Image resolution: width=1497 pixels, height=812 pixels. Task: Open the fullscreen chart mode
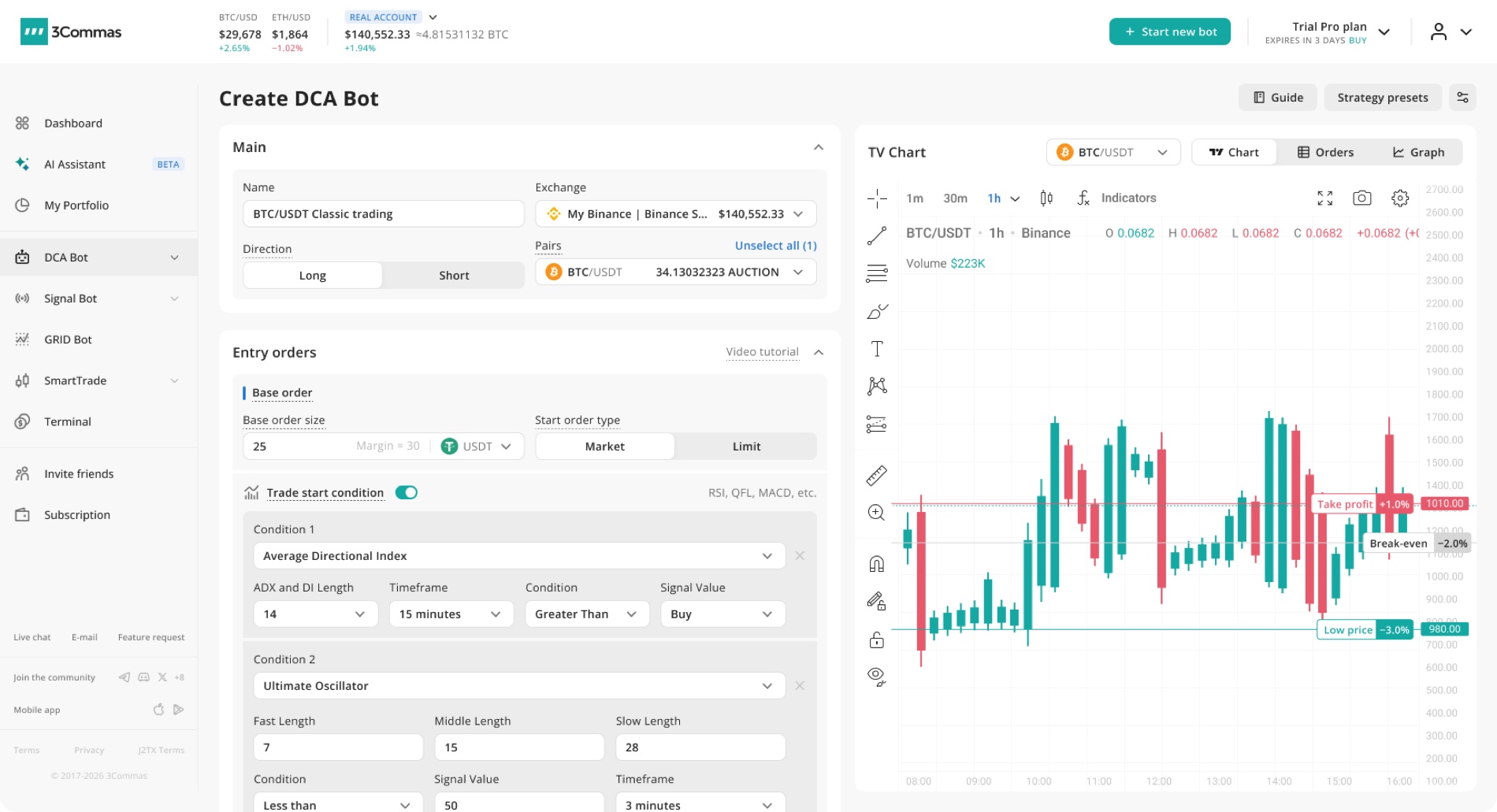(x=1325, y=198)
